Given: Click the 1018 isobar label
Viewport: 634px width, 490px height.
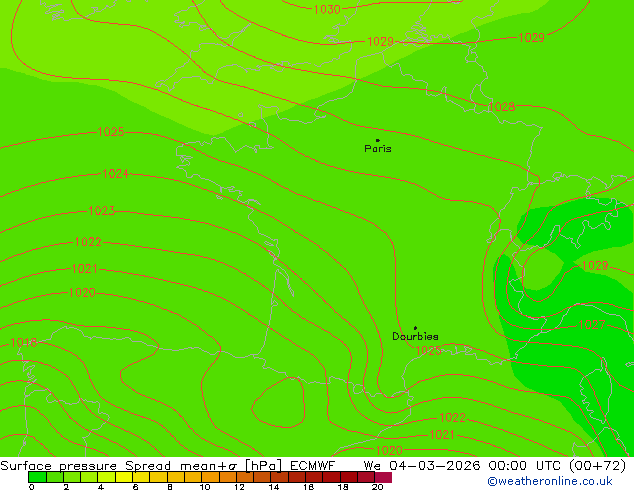Looking at the screenshot, I should point(23,342).
